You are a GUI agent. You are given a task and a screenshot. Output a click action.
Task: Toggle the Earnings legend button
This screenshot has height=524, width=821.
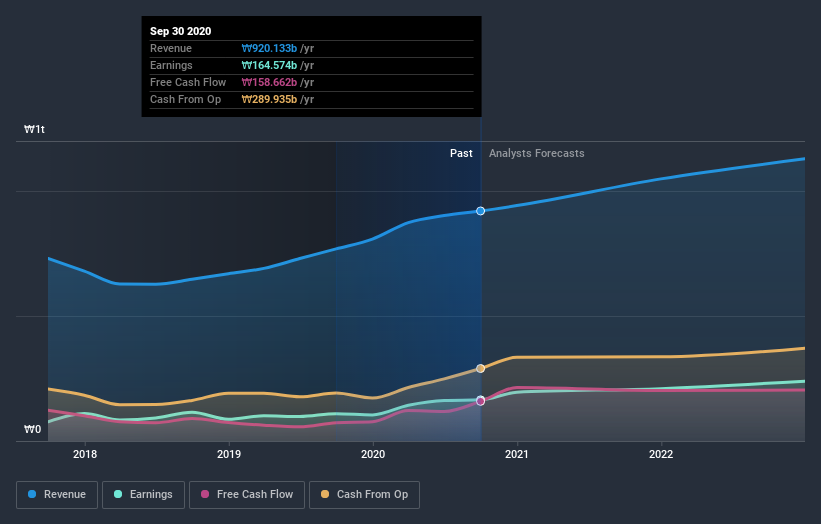[143, 495]
